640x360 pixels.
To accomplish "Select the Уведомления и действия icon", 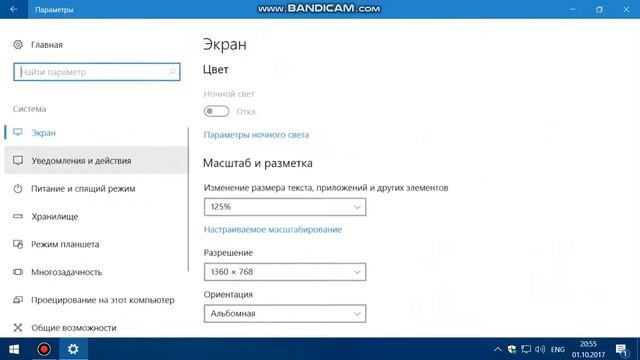I will (x=18, y=160).
